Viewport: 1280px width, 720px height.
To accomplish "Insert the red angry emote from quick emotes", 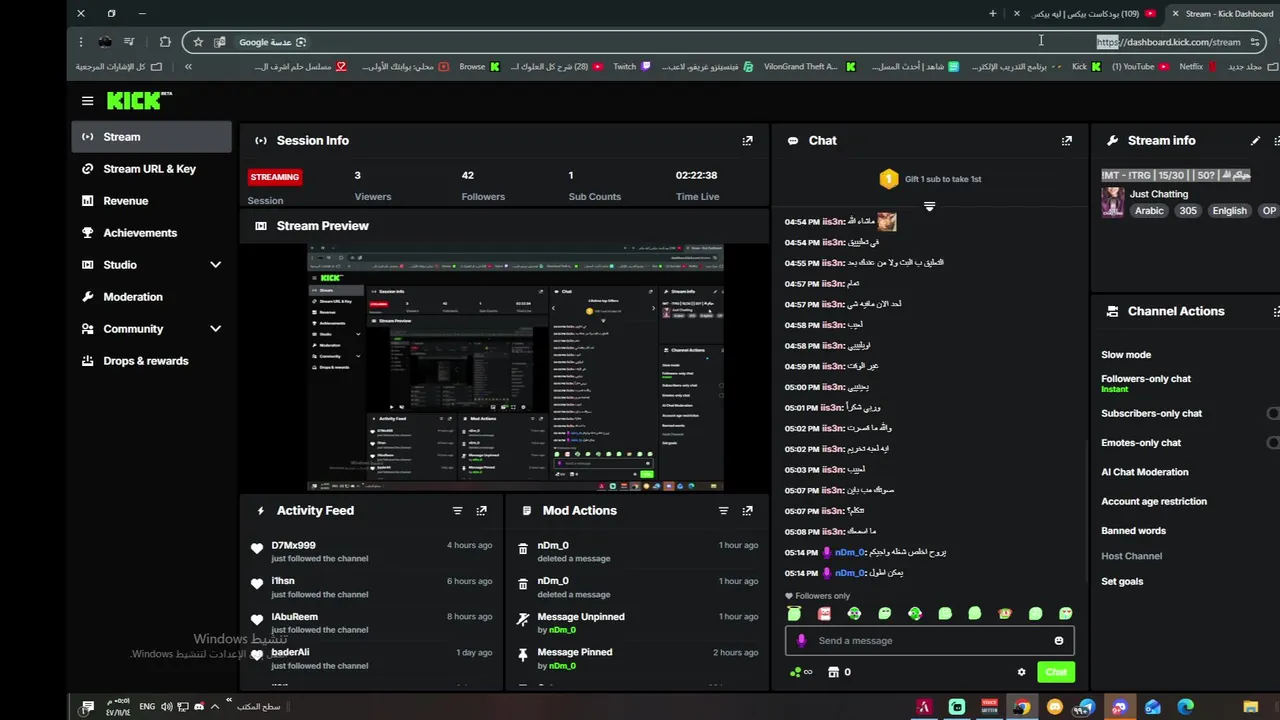I will pyautogui.click(x=824, y=614).
